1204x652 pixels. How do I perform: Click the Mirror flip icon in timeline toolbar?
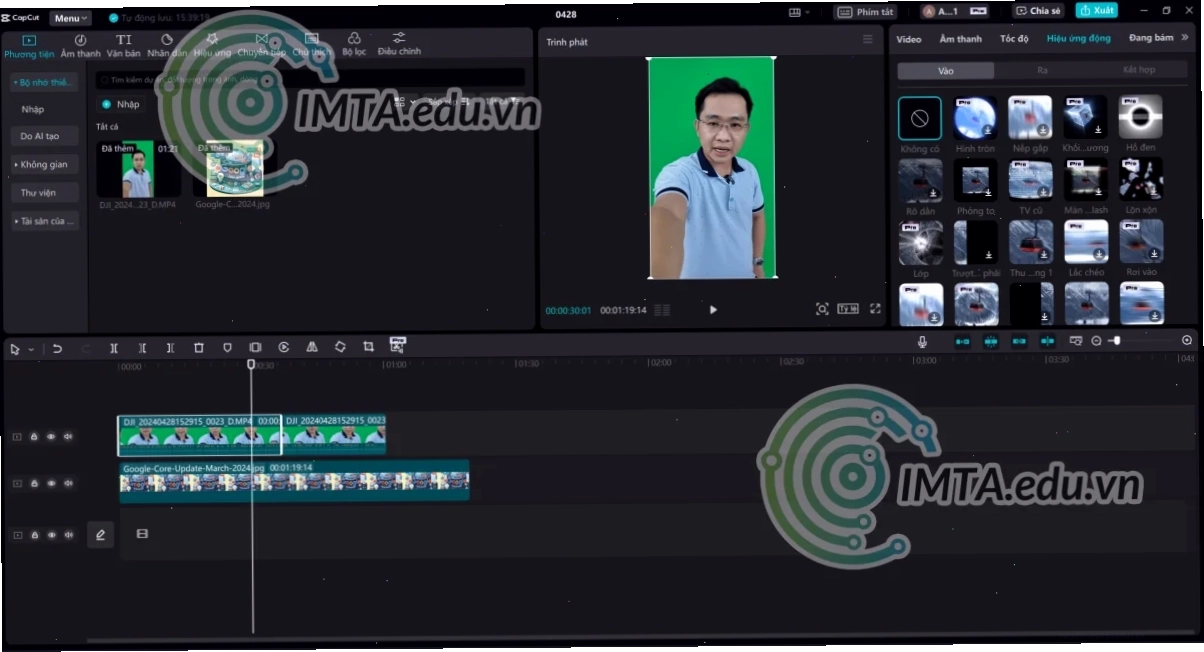(312, 347)
